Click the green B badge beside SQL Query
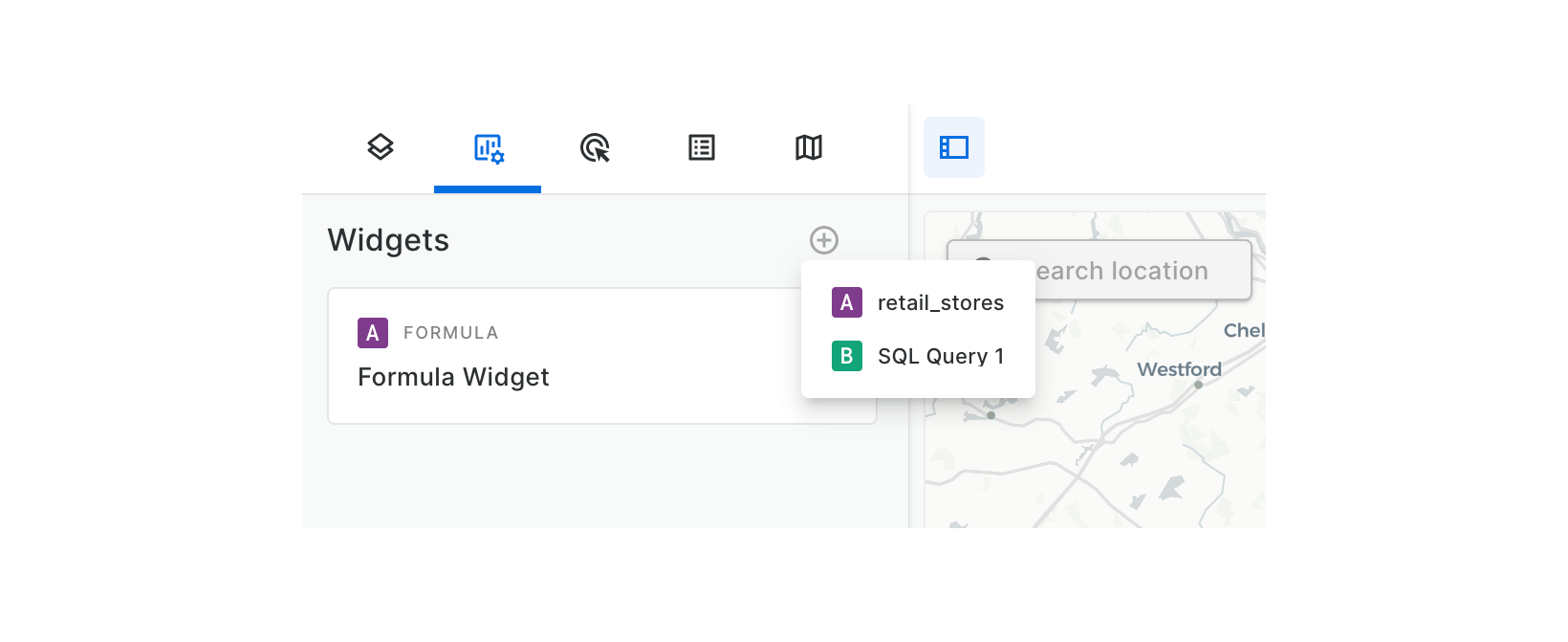This screenshot has width=1568, height=642. (846, 357)
